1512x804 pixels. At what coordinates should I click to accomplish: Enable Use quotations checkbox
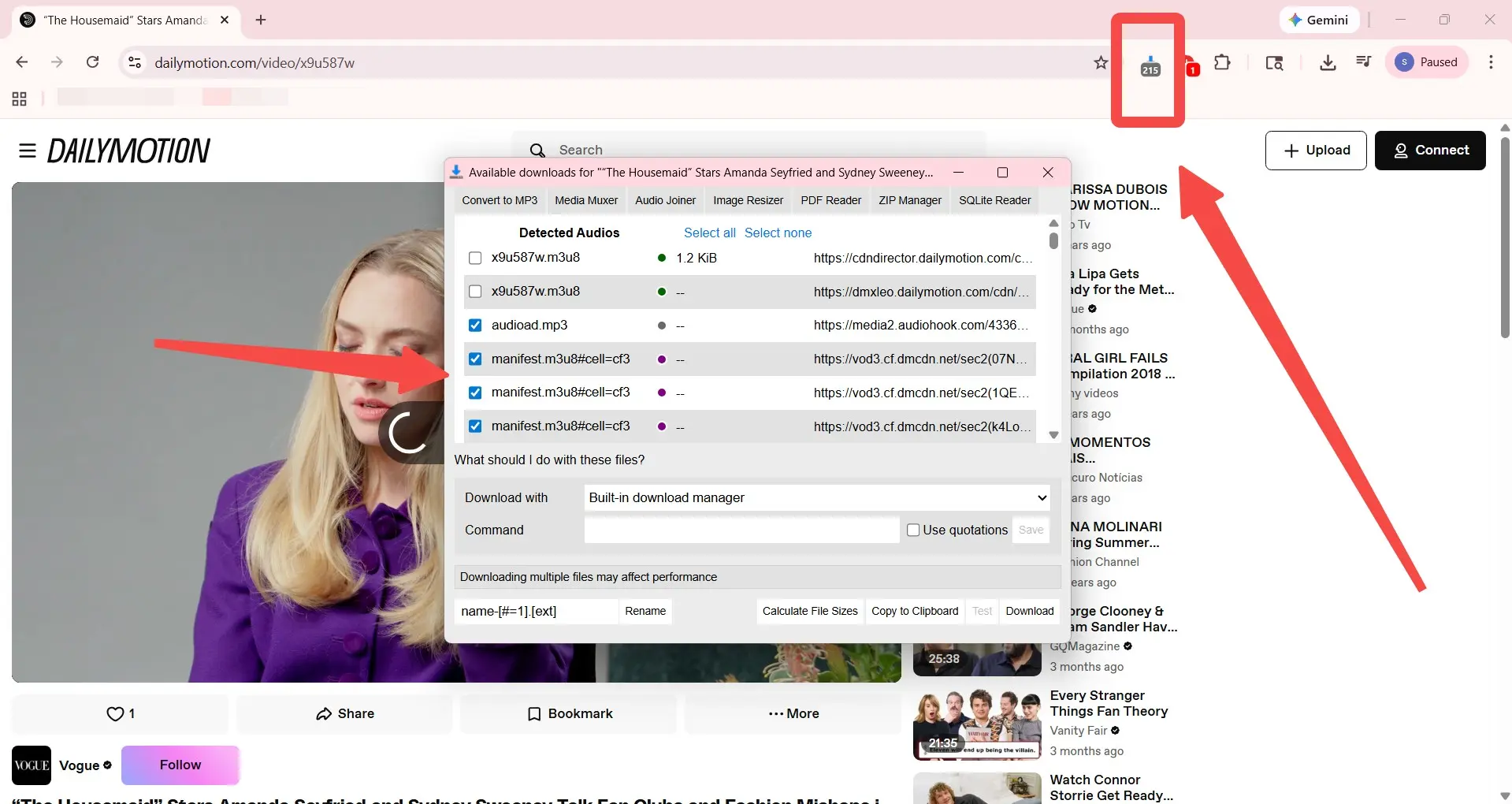coord(913,530)
